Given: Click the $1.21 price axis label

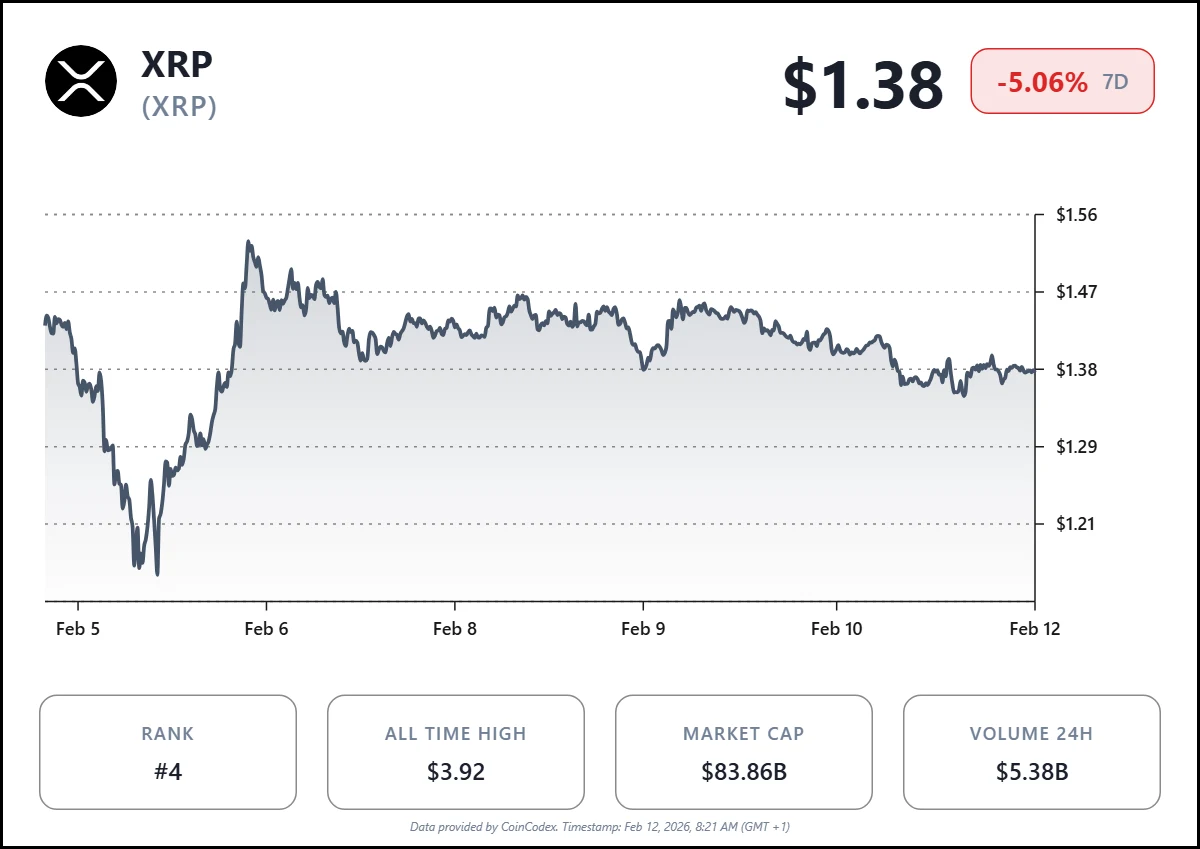Looking at the screenshot, I should click(x=1077, y=523).
